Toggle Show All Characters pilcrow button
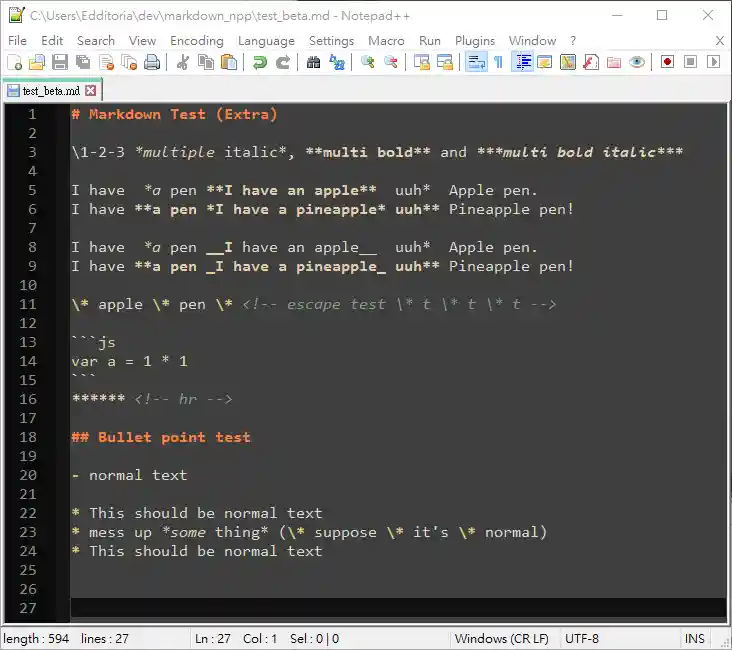The width and height of the screenshot is (732, 650). 499,62
